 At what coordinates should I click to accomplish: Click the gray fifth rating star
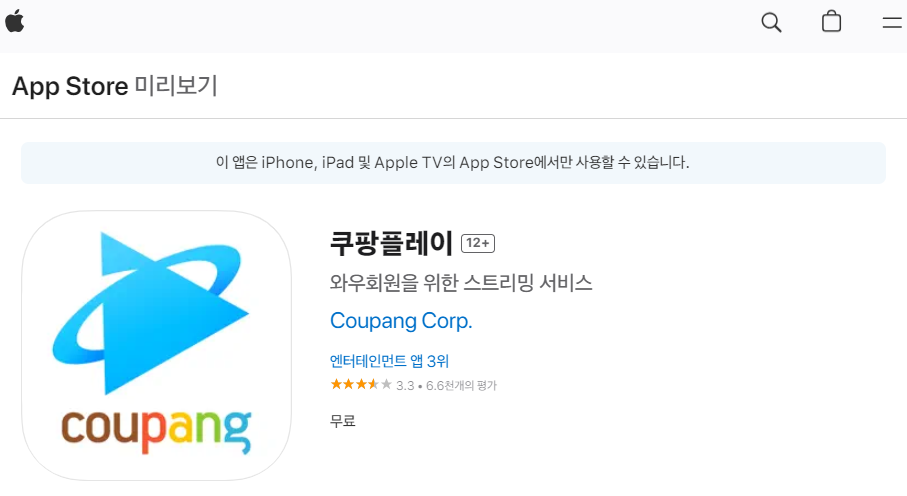point(386,384)
